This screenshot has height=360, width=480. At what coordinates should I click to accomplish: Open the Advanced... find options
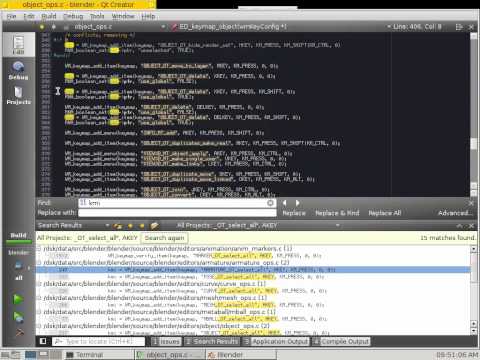[x=455, y=213]
